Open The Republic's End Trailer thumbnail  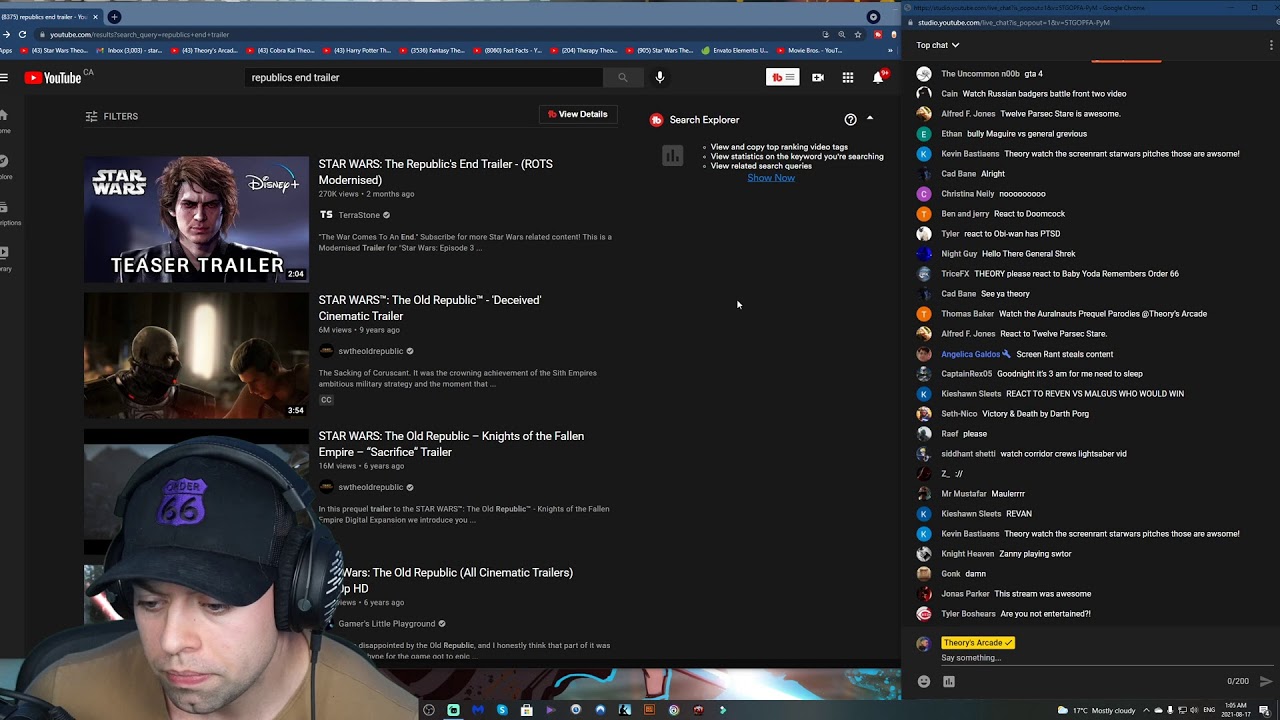click(197, 220)
